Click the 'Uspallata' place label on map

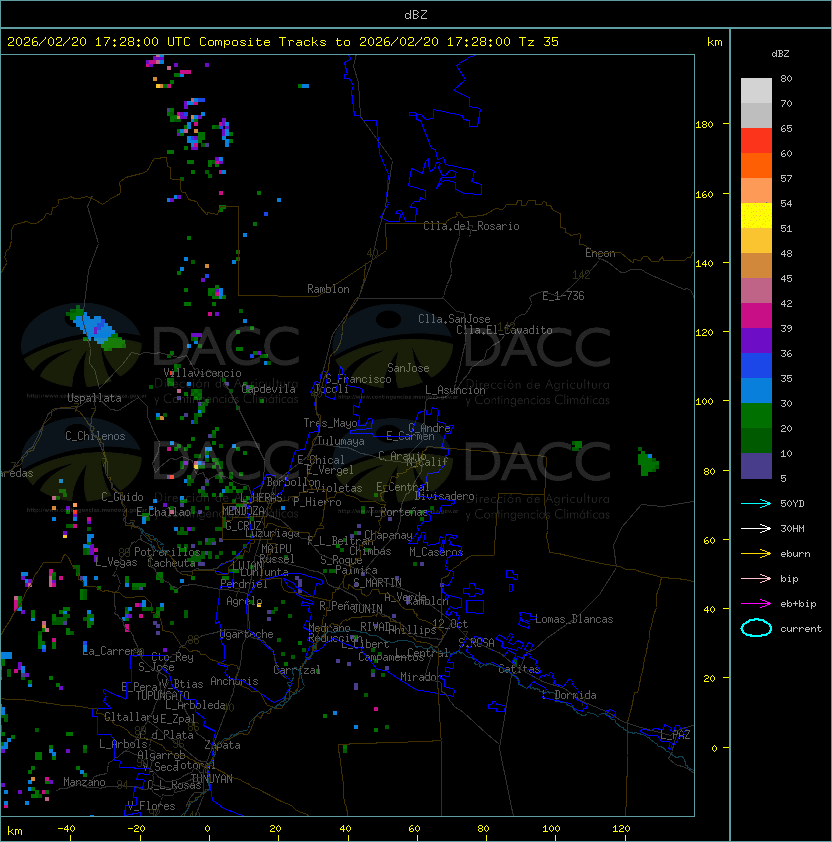[x=94, y=398]
